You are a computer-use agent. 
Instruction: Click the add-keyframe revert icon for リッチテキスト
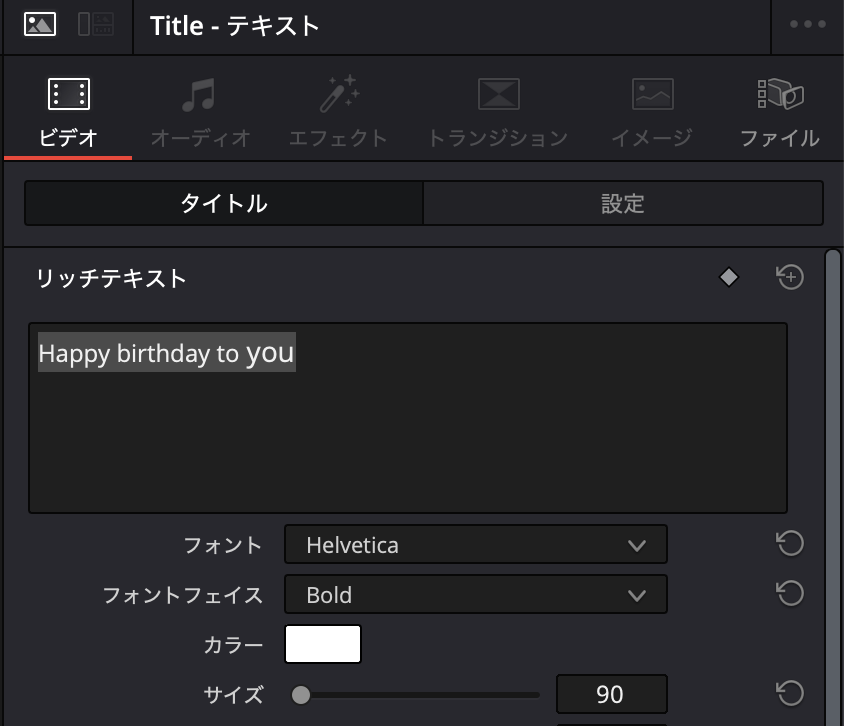pyautogui.click(x=789, y=277)
